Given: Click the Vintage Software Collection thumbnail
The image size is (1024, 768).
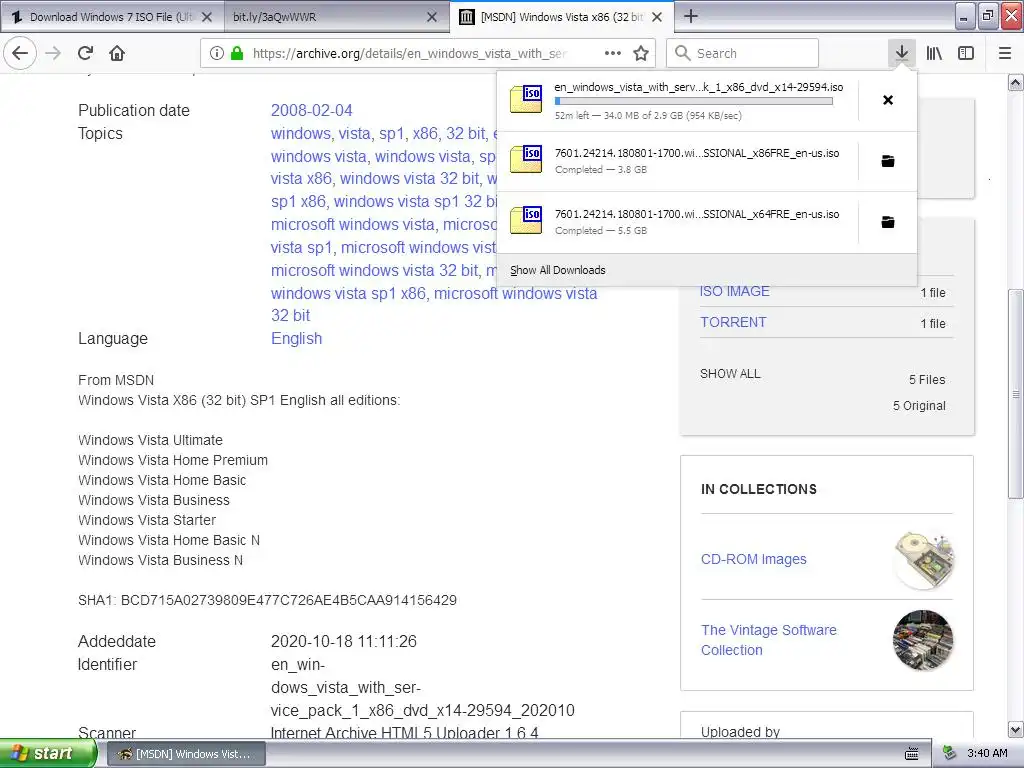Looking at the screenshot, I should click(x=923, y=641).
